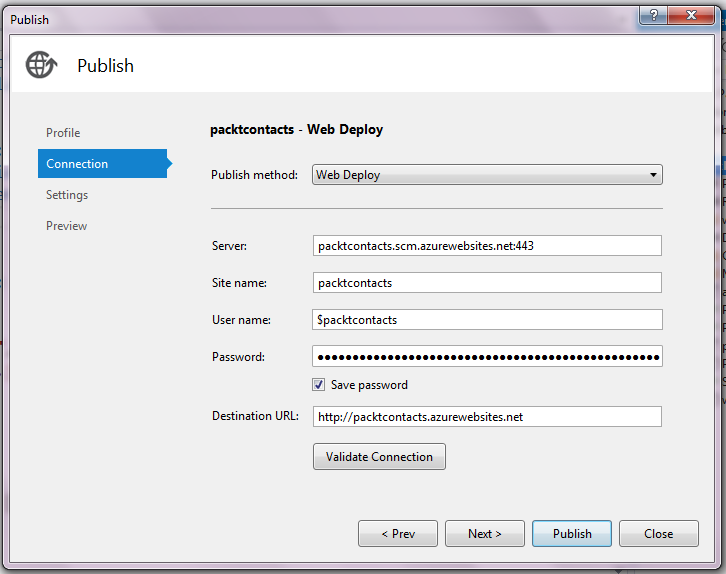Click the 'Publish method:' label
The image size is (726, 574).
(254, 175)
